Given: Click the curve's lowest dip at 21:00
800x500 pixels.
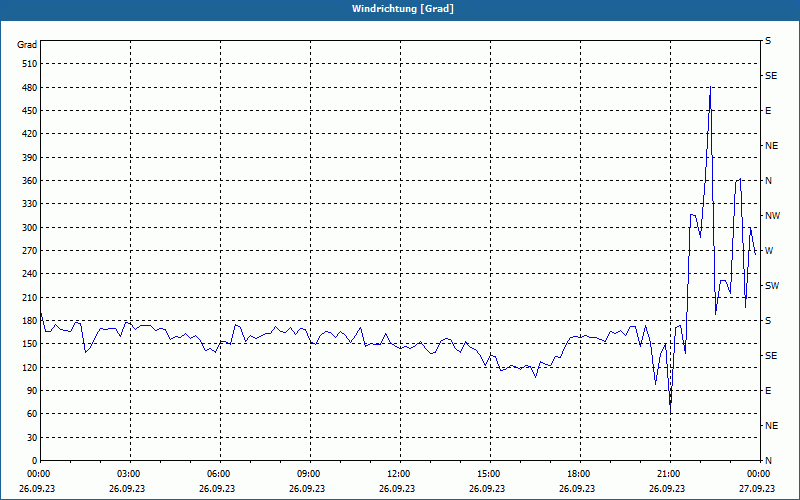Looking at the screenshot, I should (670, 411).
